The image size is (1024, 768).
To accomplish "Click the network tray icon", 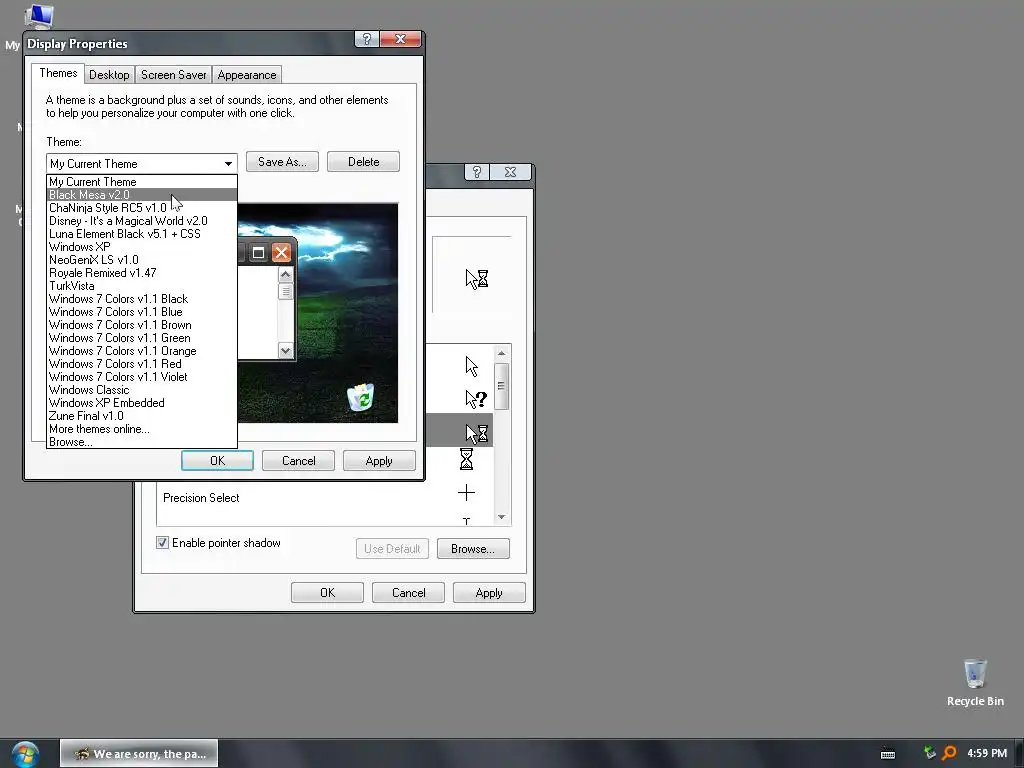I will coord(929,753).
